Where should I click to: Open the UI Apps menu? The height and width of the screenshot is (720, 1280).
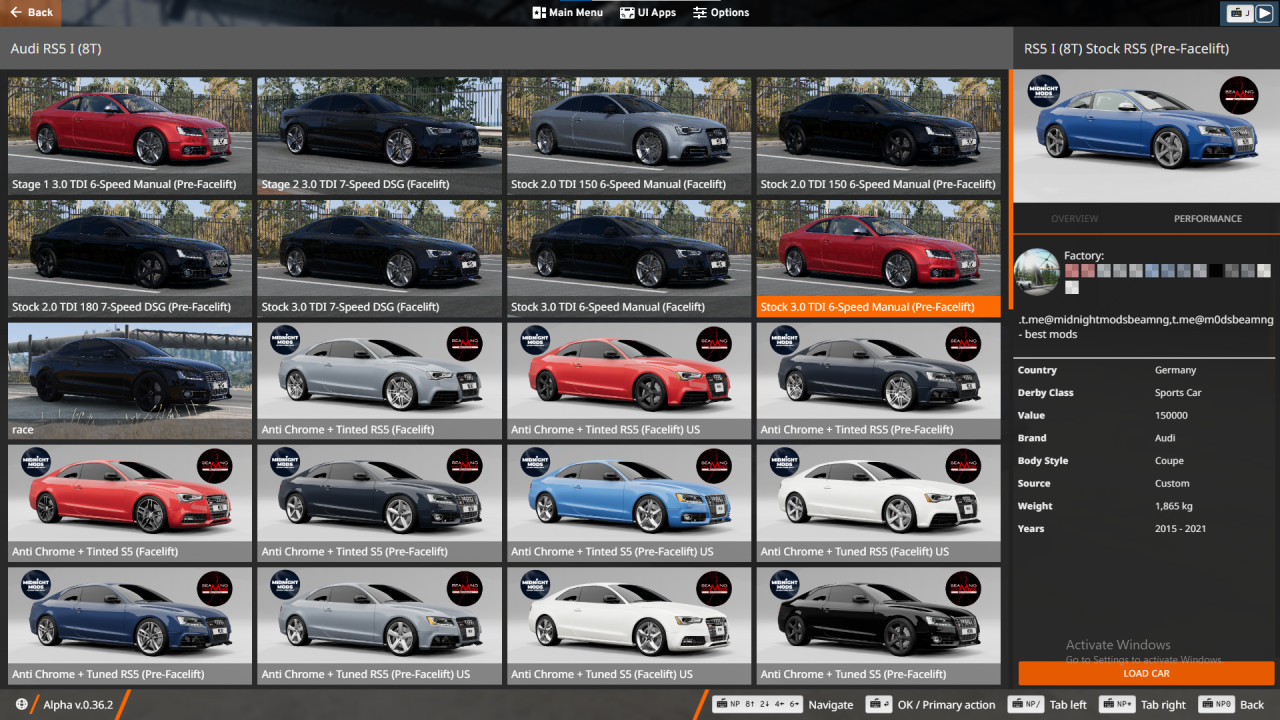click(647, 13)
